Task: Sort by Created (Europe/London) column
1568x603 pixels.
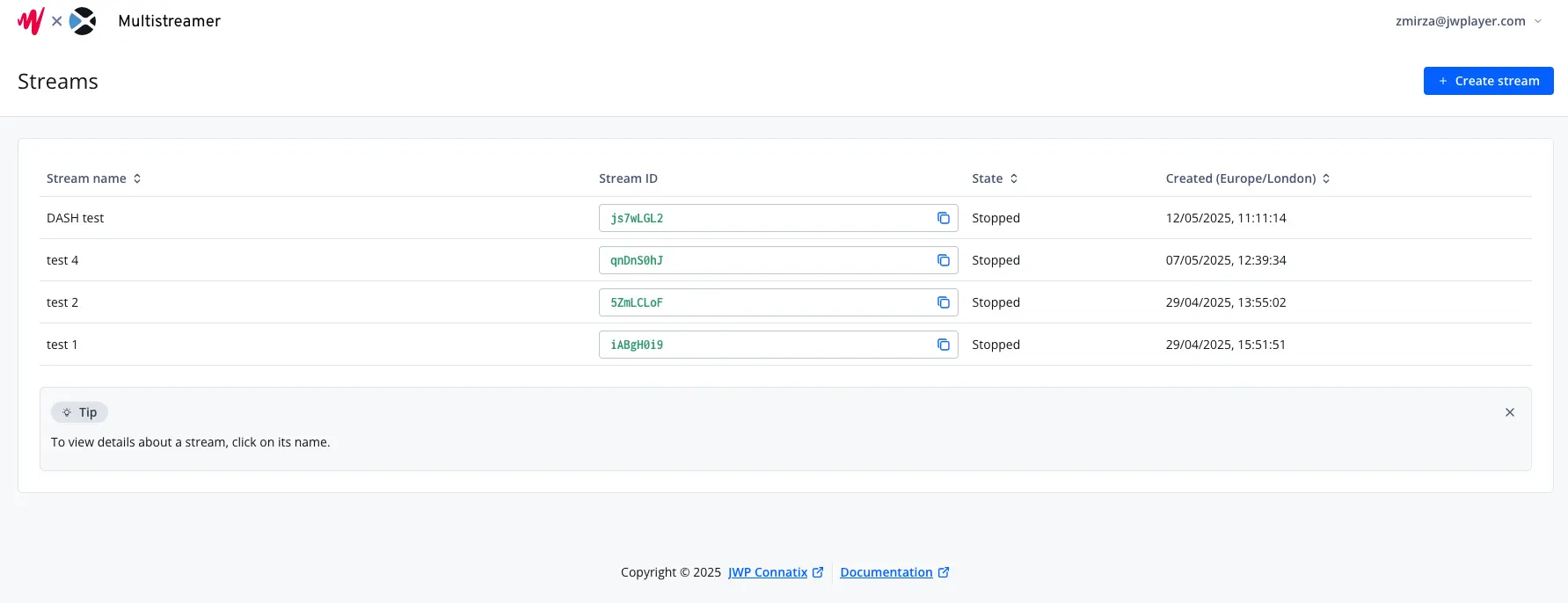Action: click(x=1248, y=178)
